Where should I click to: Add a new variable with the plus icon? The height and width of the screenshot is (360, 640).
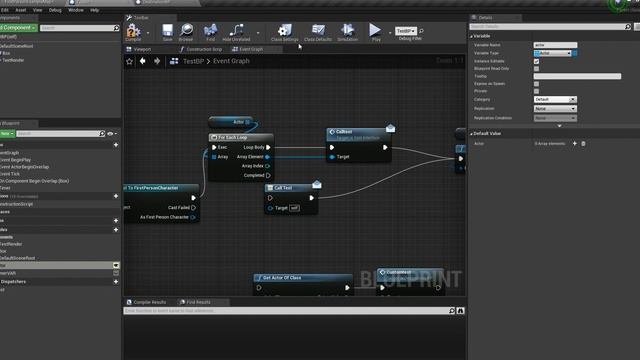pos(116,230)
